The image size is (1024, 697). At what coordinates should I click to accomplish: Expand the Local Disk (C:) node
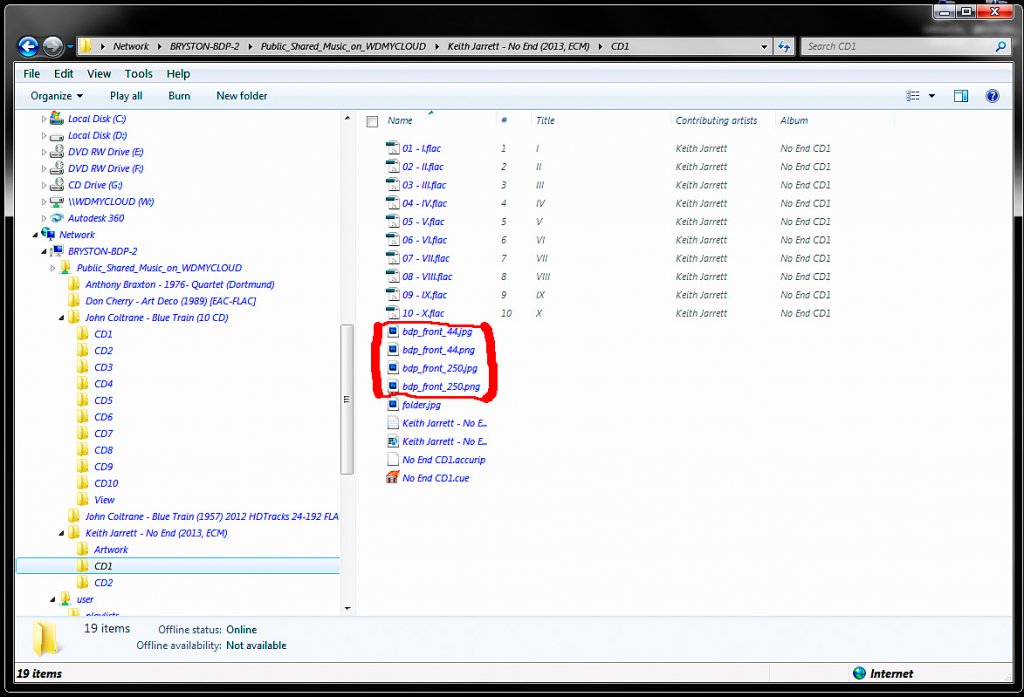[44, 119]
